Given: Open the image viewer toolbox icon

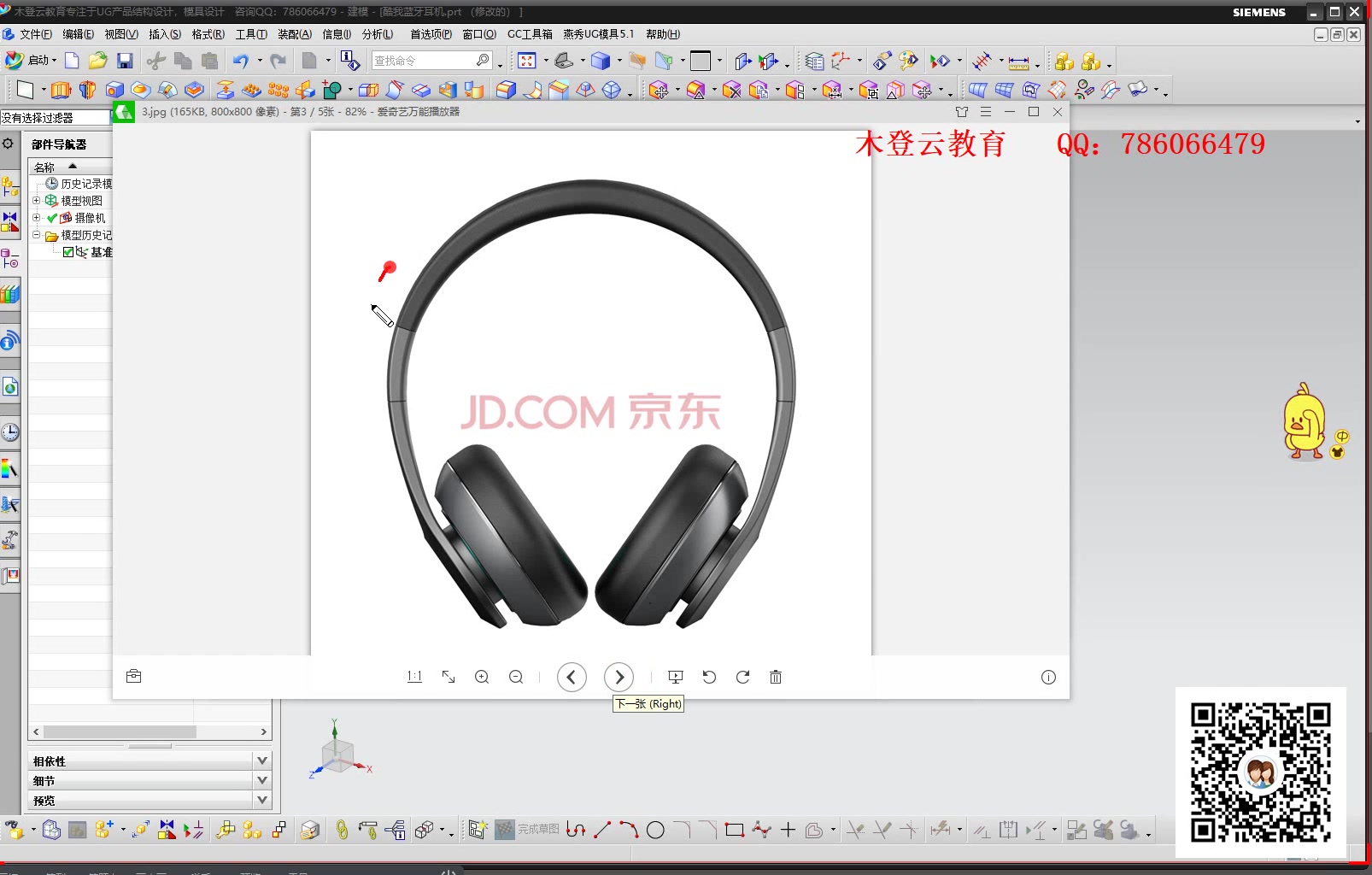Looking at the screenshot, I should [133, 676].
